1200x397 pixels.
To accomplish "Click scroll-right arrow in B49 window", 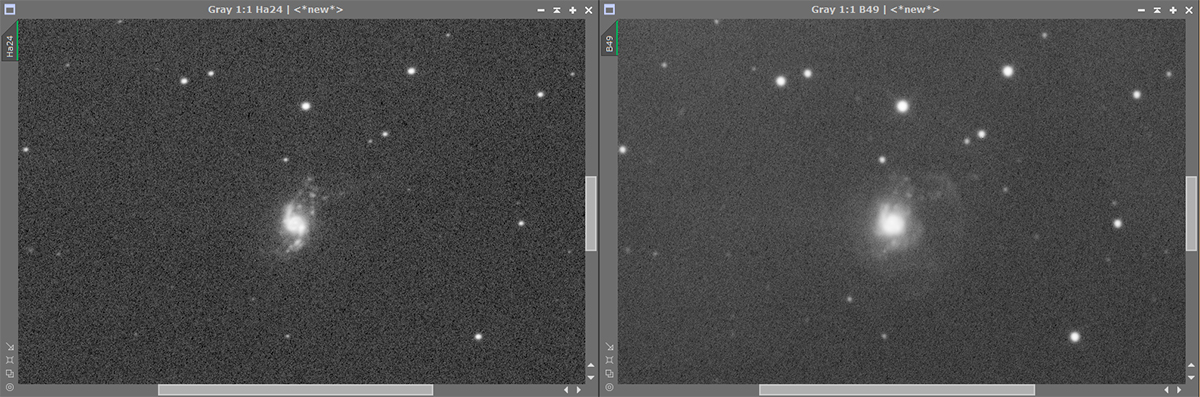I will pos(1178,389).
